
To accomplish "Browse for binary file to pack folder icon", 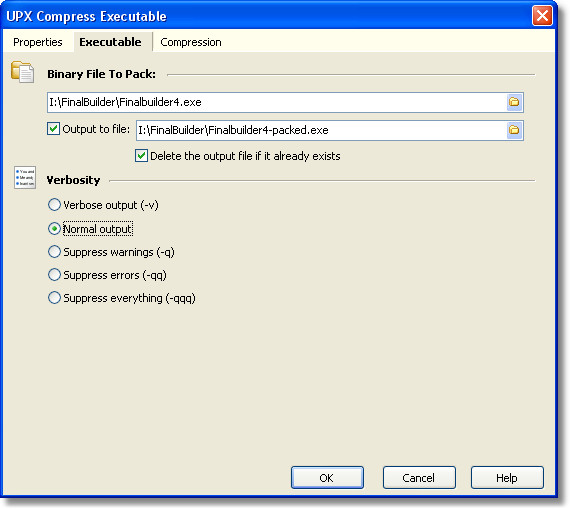I will click(514, 102).
